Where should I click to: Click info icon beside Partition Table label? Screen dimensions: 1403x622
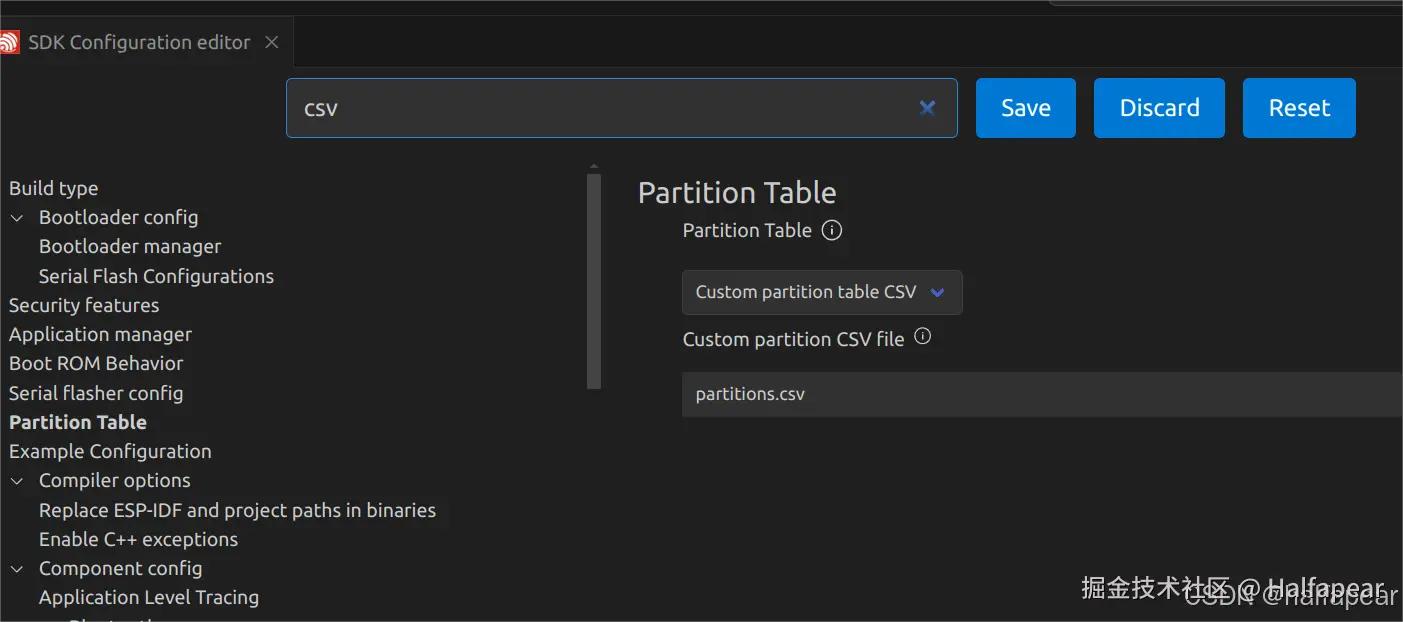coord(832,231)
